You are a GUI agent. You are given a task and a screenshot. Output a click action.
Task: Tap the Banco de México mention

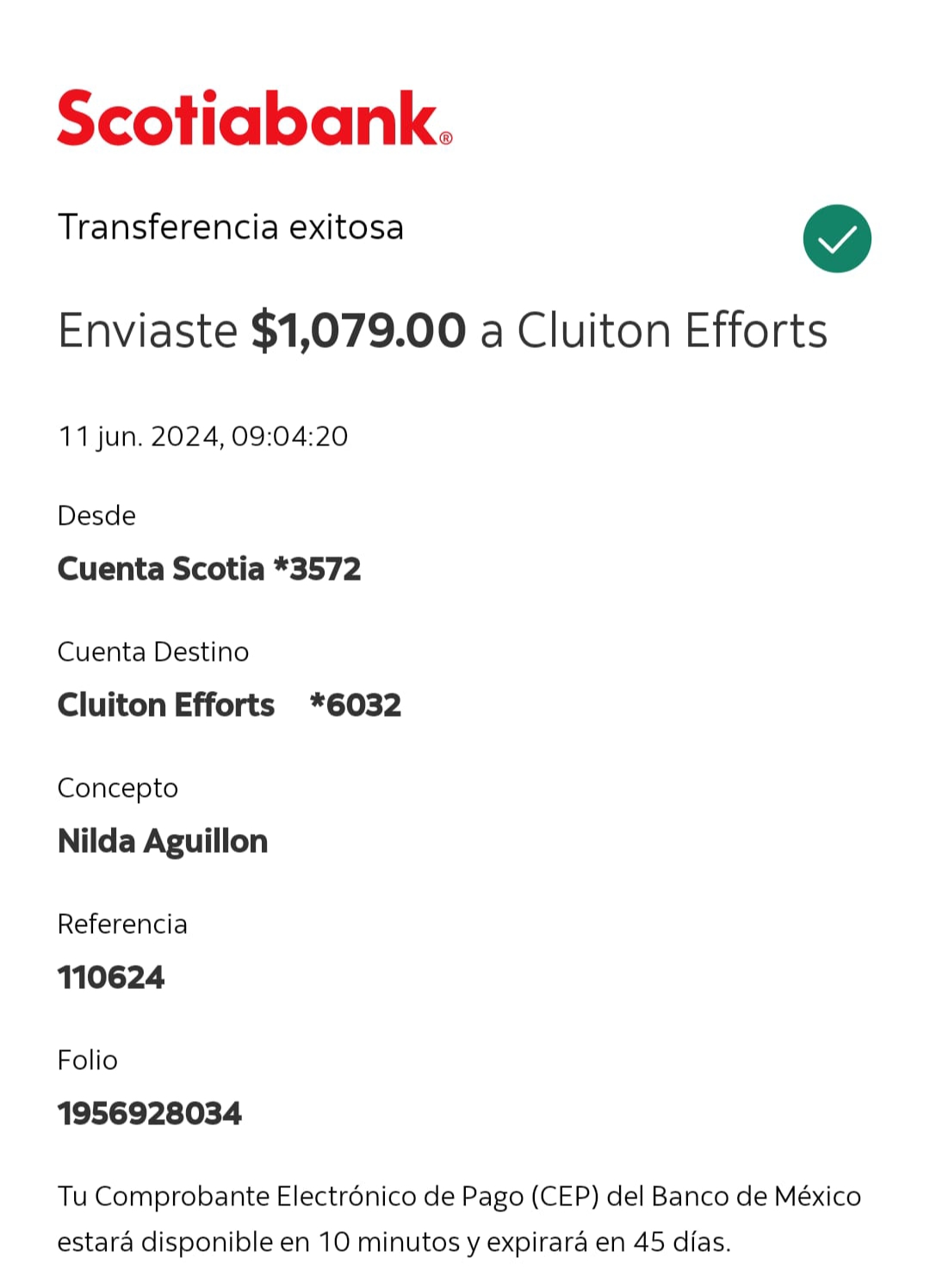tap(756, 1197)
